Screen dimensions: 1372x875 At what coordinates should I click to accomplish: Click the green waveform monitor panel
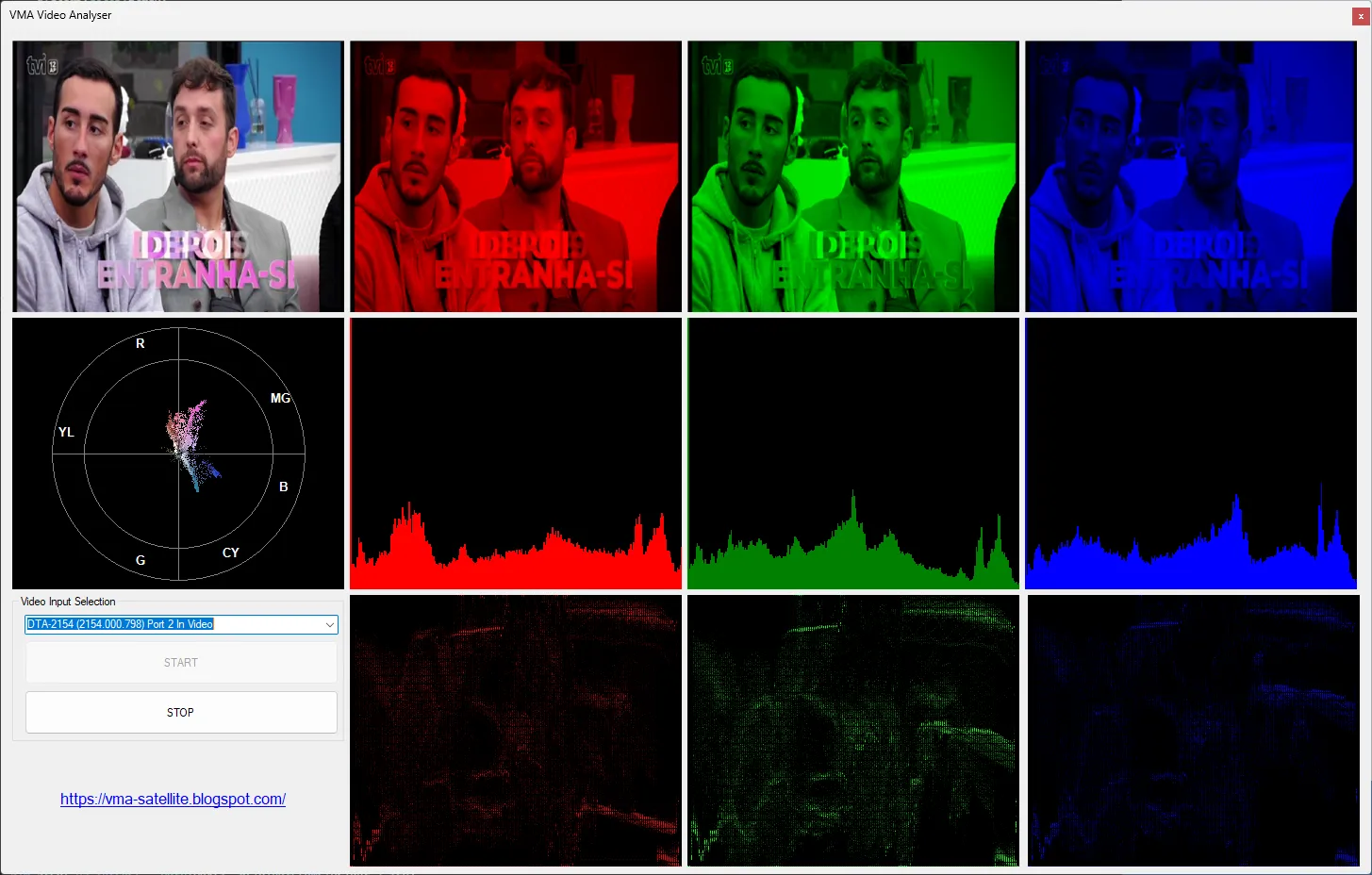[x=852, y=730]
